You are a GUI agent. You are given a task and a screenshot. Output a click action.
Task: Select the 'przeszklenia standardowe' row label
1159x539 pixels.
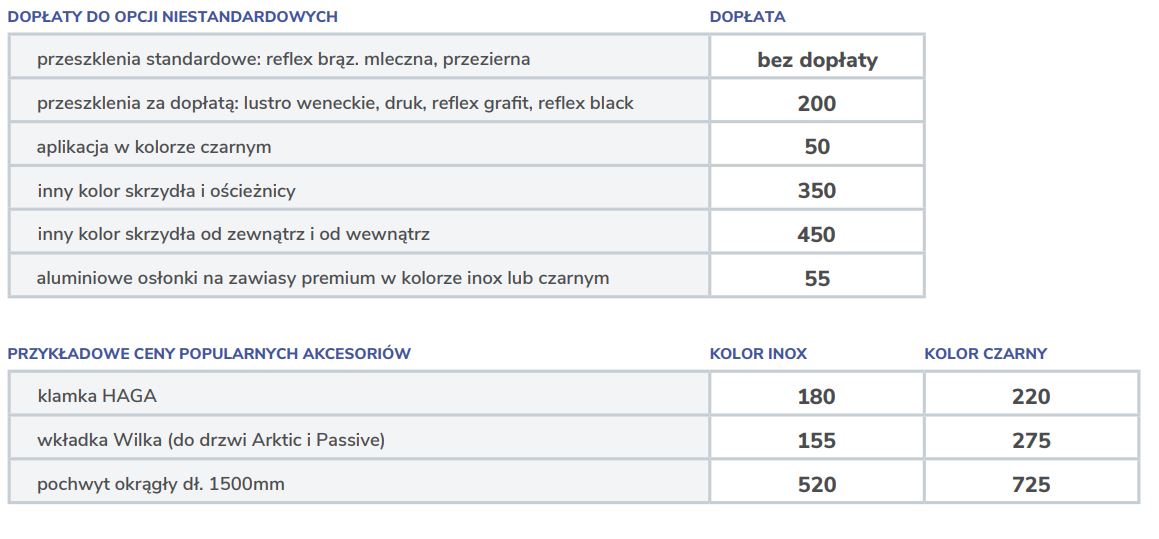283,59
